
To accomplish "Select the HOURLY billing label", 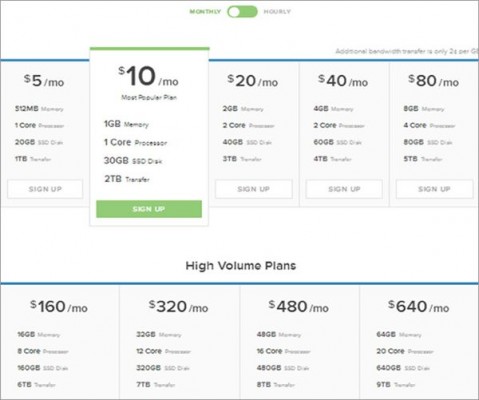I will point(277,12).
